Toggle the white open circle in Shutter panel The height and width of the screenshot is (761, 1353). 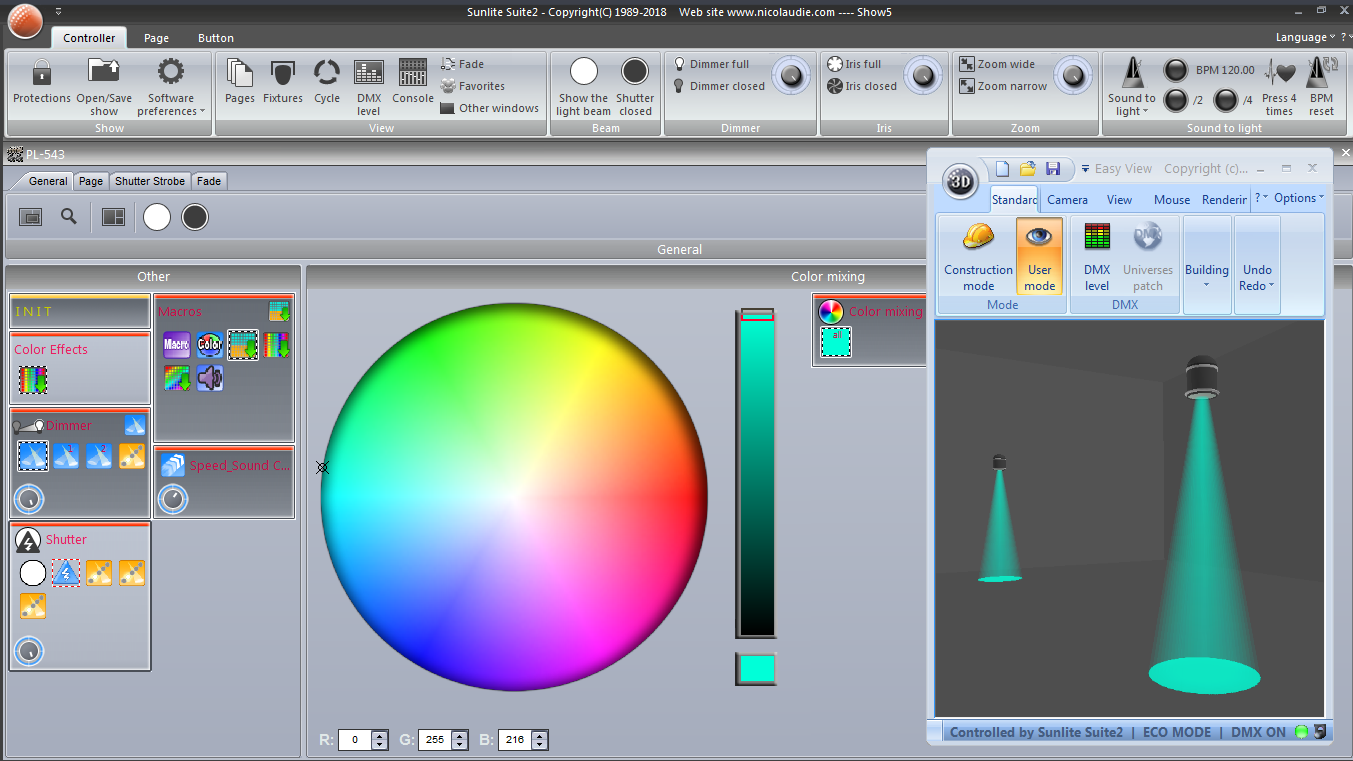(33, 573)
